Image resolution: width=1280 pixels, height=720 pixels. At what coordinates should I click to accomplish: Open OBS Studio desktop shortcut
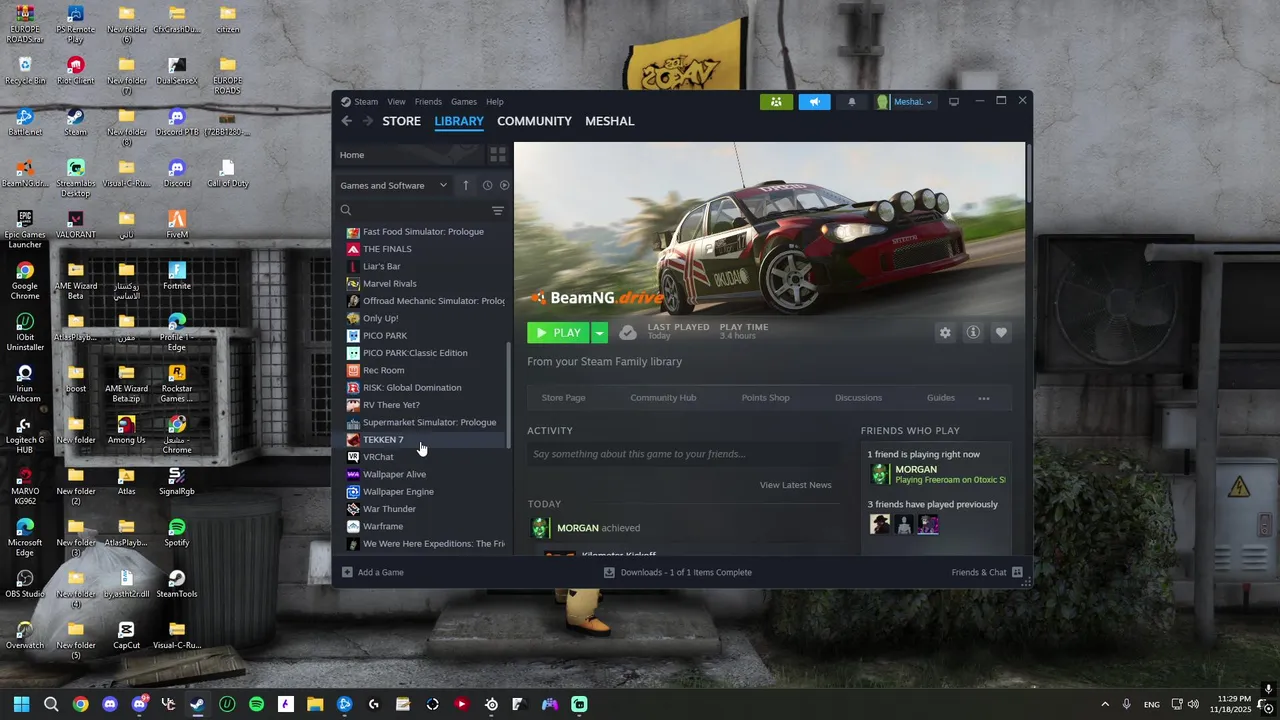click(25, 583)
